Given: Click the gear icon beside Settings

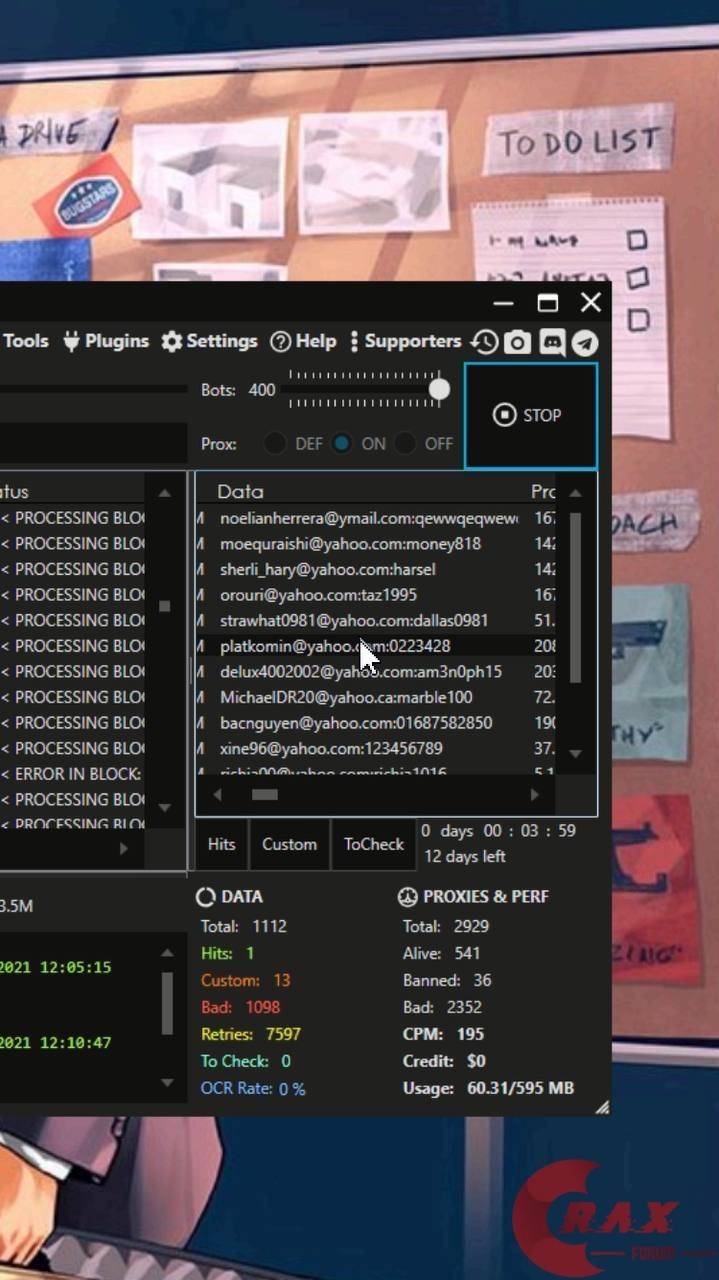Looking at the screenshot, I should 172,341.
